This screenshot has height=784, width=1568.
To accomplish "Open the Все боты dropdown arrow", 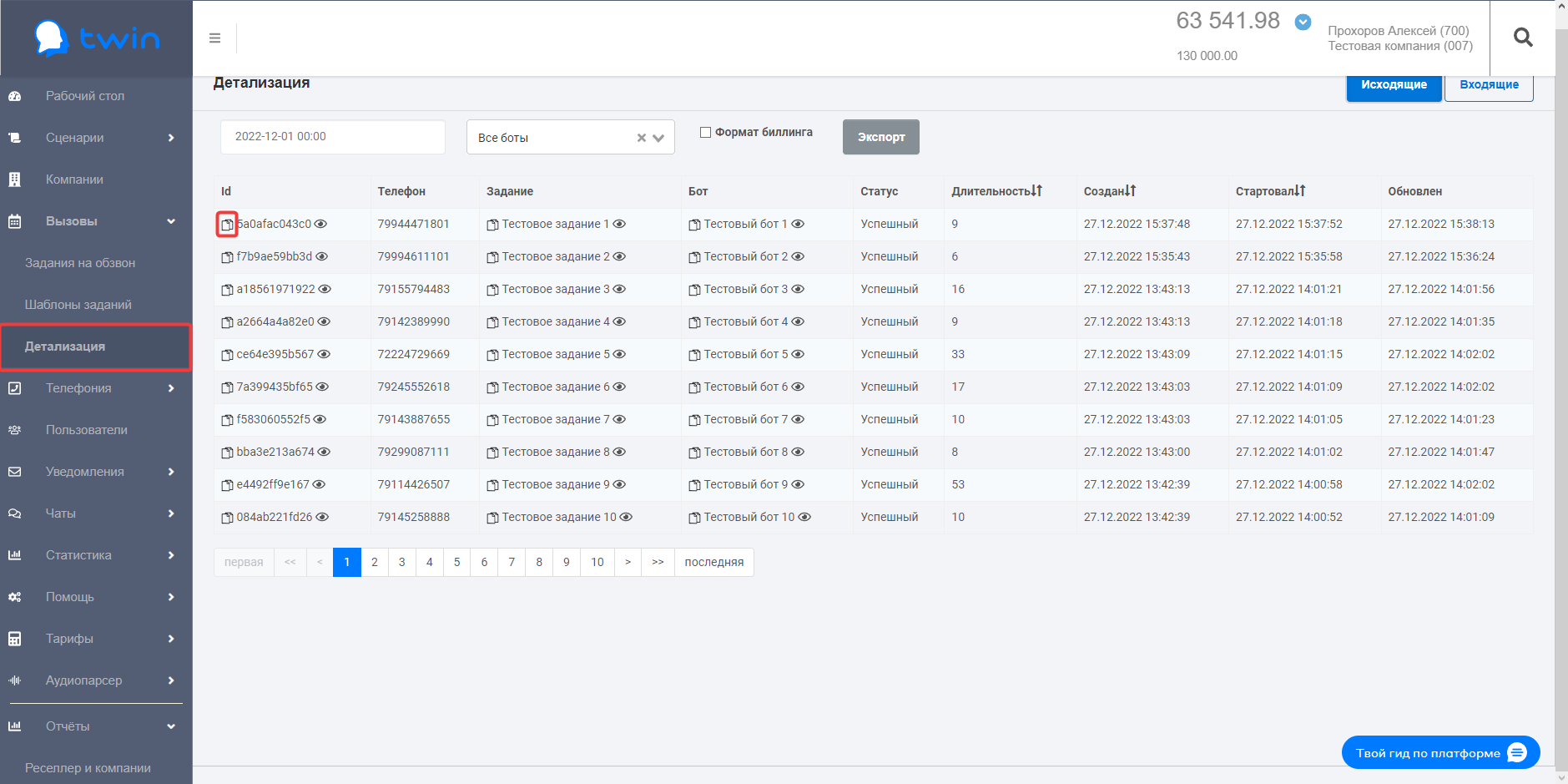I will click(x=658, y=138).
